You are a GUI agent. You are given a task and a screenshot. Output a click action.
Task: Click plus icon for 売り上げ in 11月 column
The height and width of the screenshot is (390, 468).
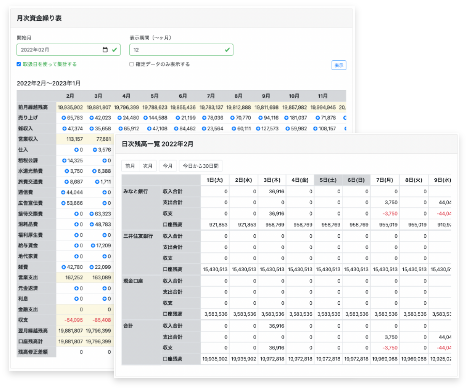pos(318,118)
